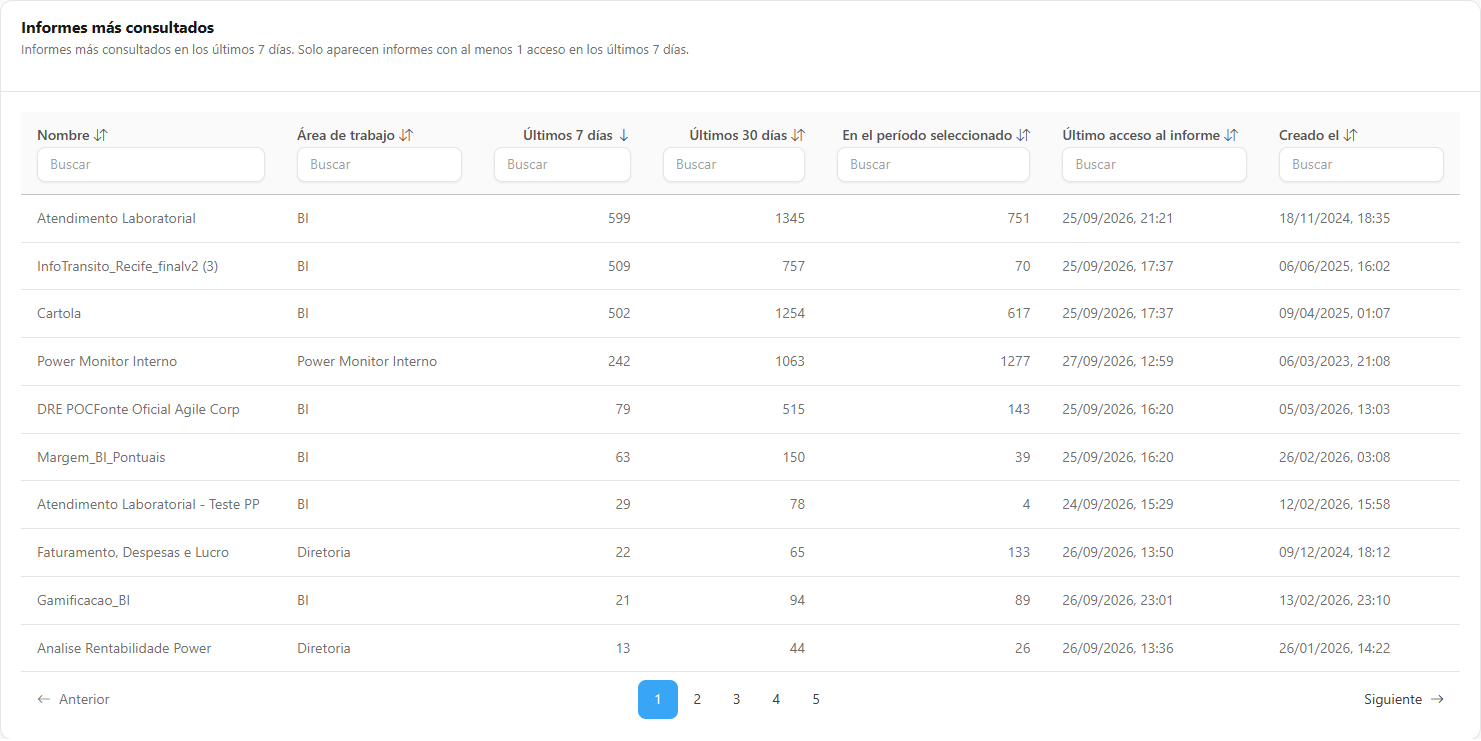Click search box under Creado el
Image resolution: width=1481 pixels, height=741 pixels.
[x=1361, y=165]
